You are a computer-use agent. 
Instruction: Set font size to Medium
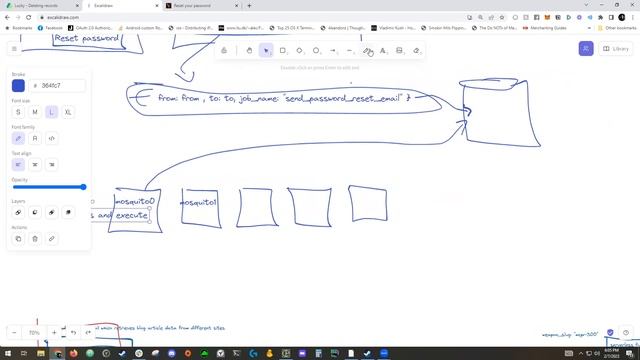35,112
